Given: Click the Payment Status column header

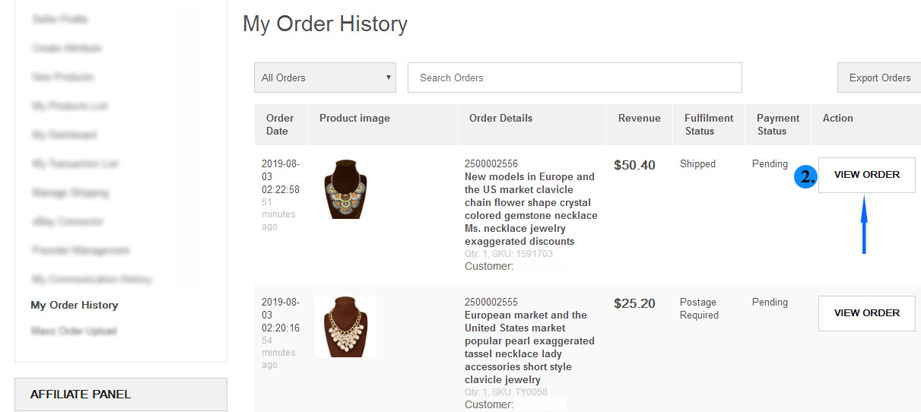Looking at the screenshot, I should pyautogui.click(x=778, y=125).
